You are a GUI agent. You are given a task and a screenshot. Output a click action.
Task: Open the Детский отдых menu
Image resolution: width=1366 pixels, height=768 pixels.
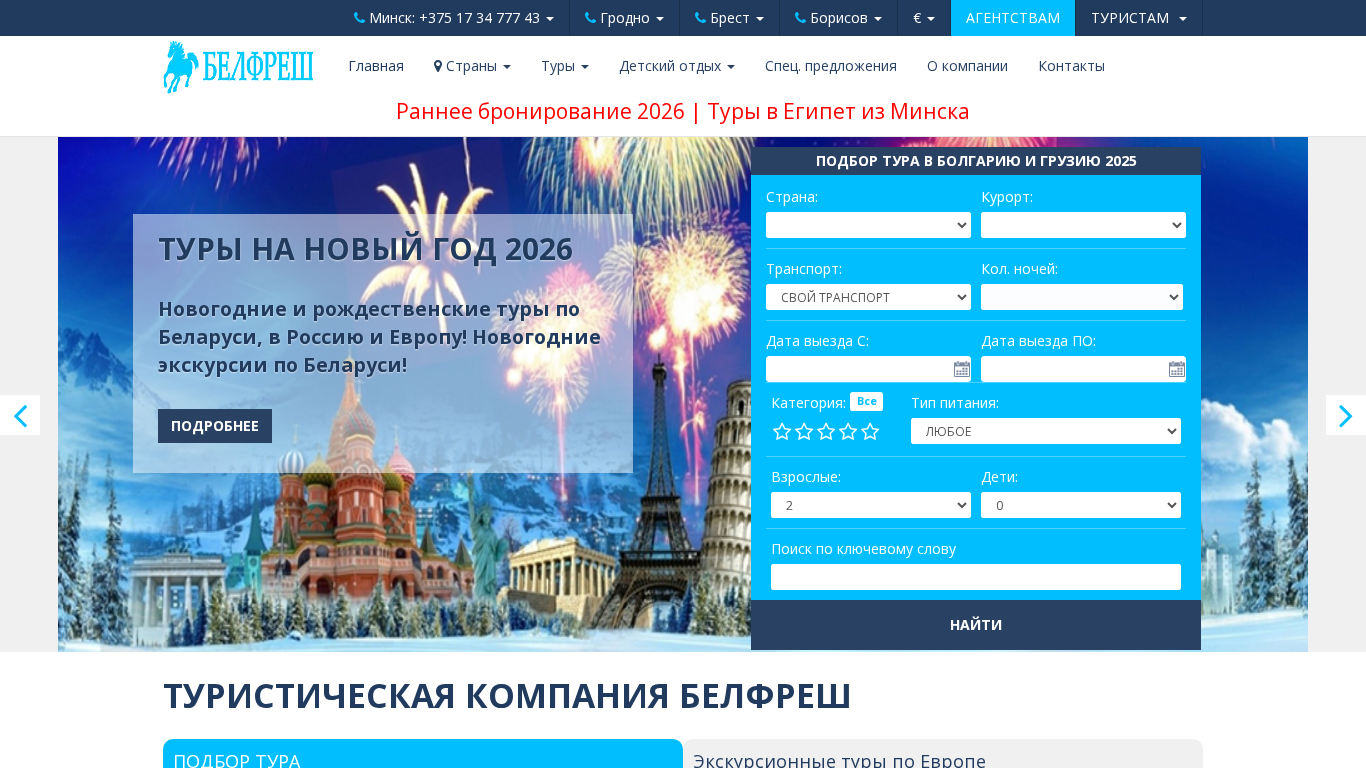[x=677, y=66]
